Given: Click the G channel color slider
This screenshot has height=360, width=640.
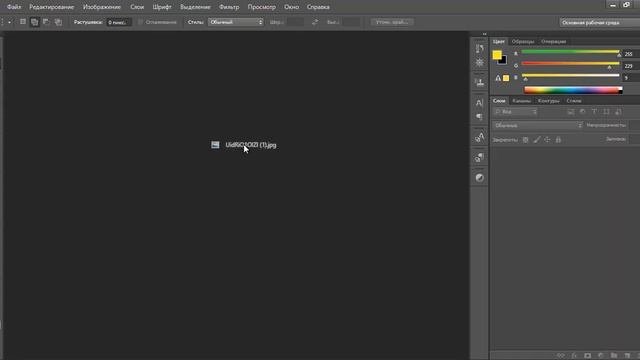Looking at the screenshot, I should tap(570, 64).
